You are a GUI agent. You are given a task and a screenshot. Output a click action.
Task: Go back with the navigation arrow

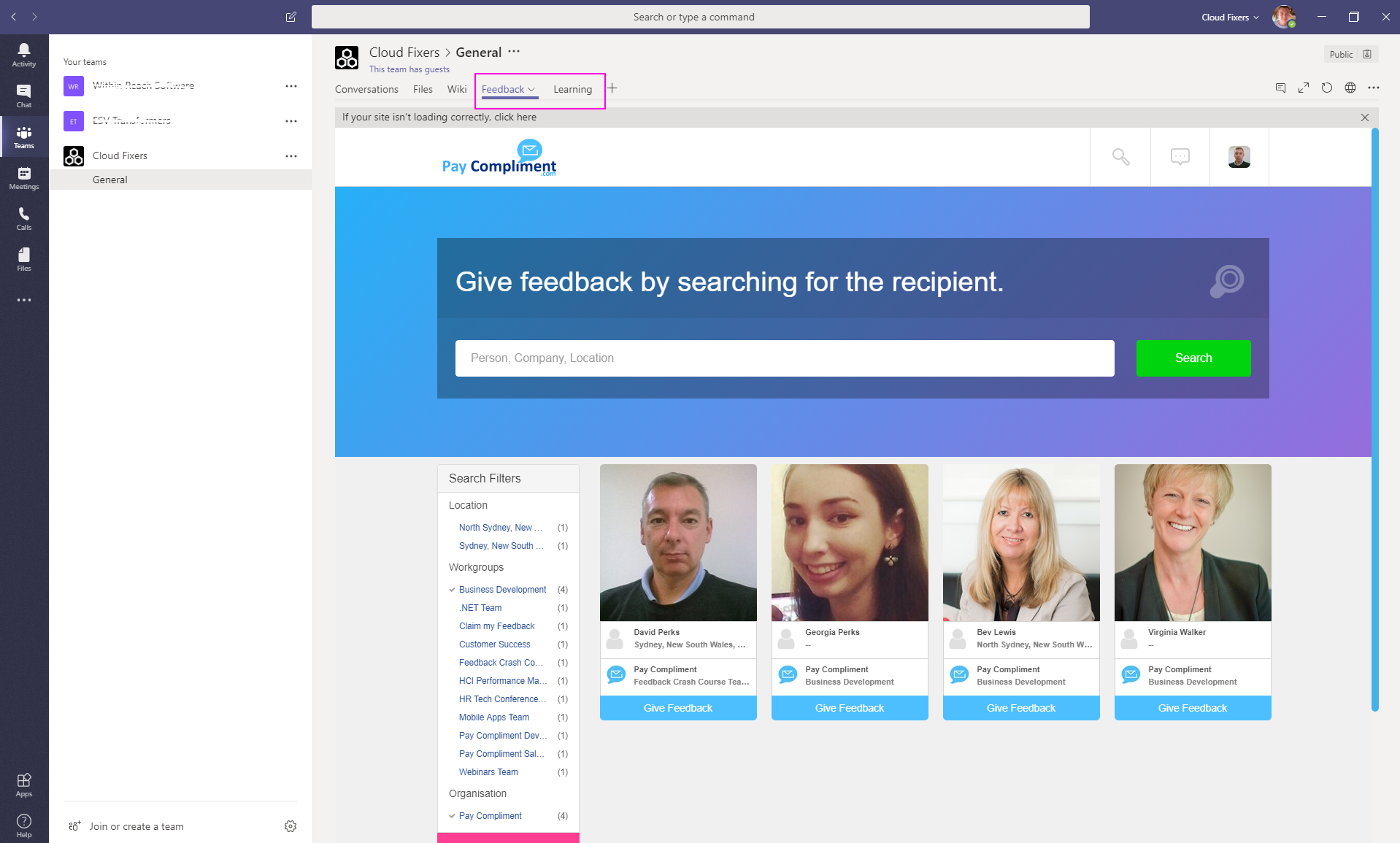click(x=14, y=17)
